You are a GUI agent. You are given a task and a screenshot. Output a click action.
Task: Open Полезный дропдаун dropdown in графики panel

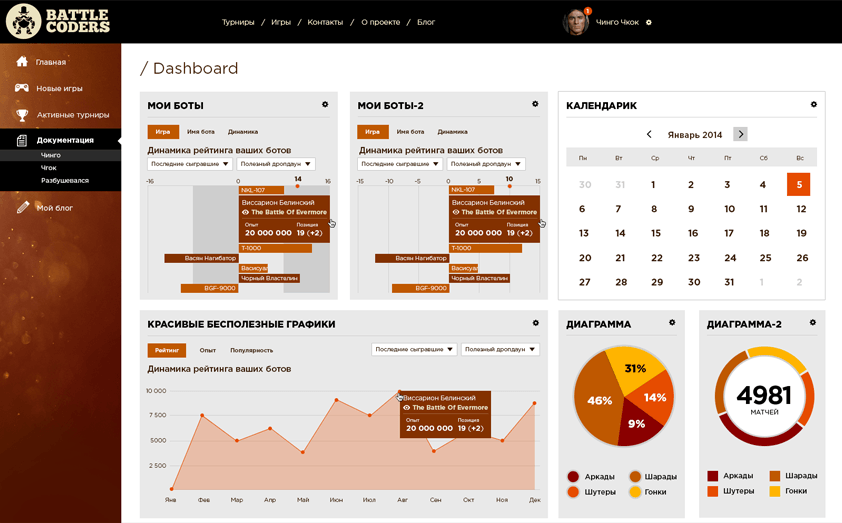coord(500,349)
